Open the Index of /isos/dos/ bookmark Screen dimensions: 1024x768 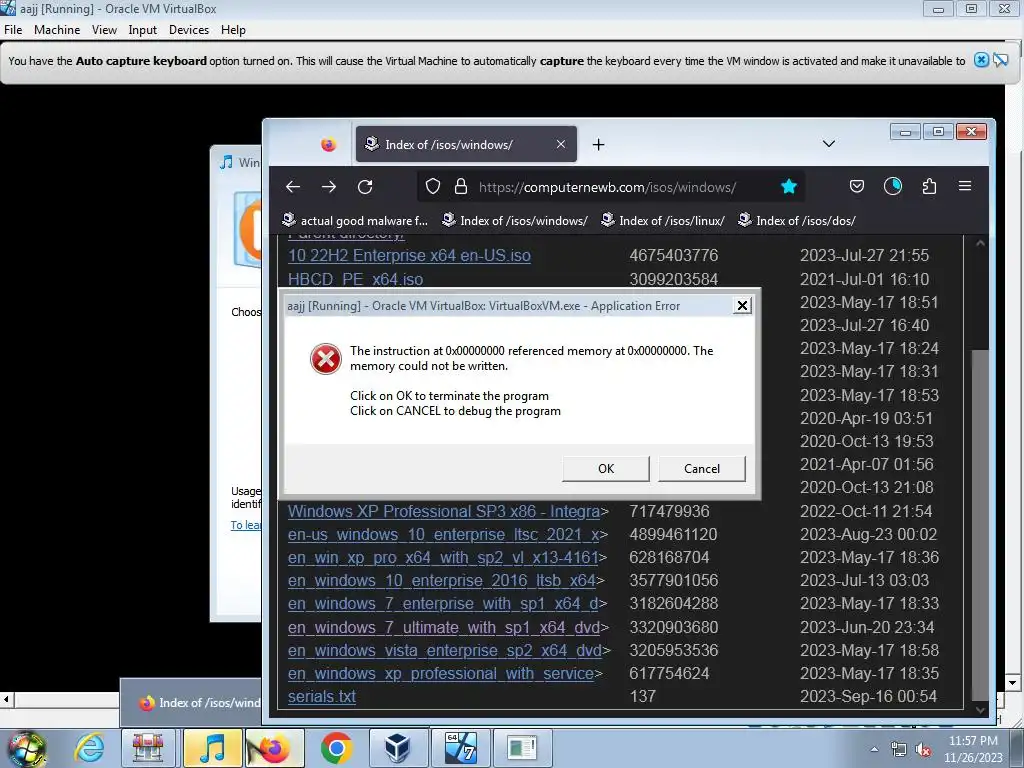pos(797,221)
